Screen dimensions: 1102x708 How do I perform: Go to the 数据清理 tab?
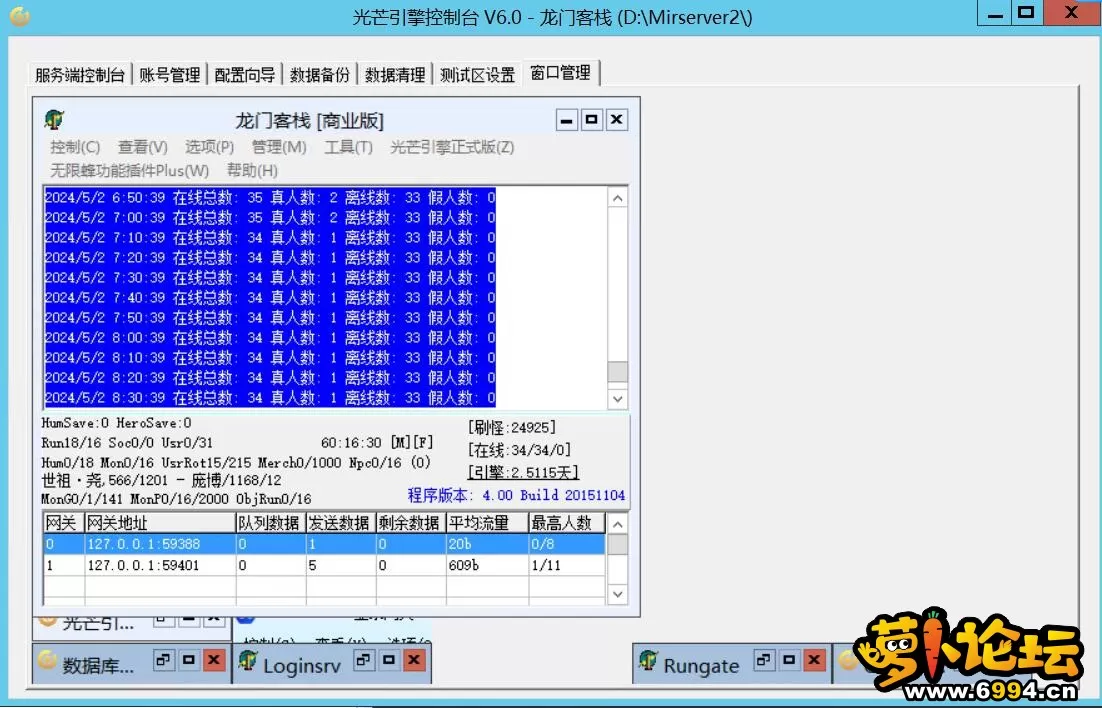[395, 75]
